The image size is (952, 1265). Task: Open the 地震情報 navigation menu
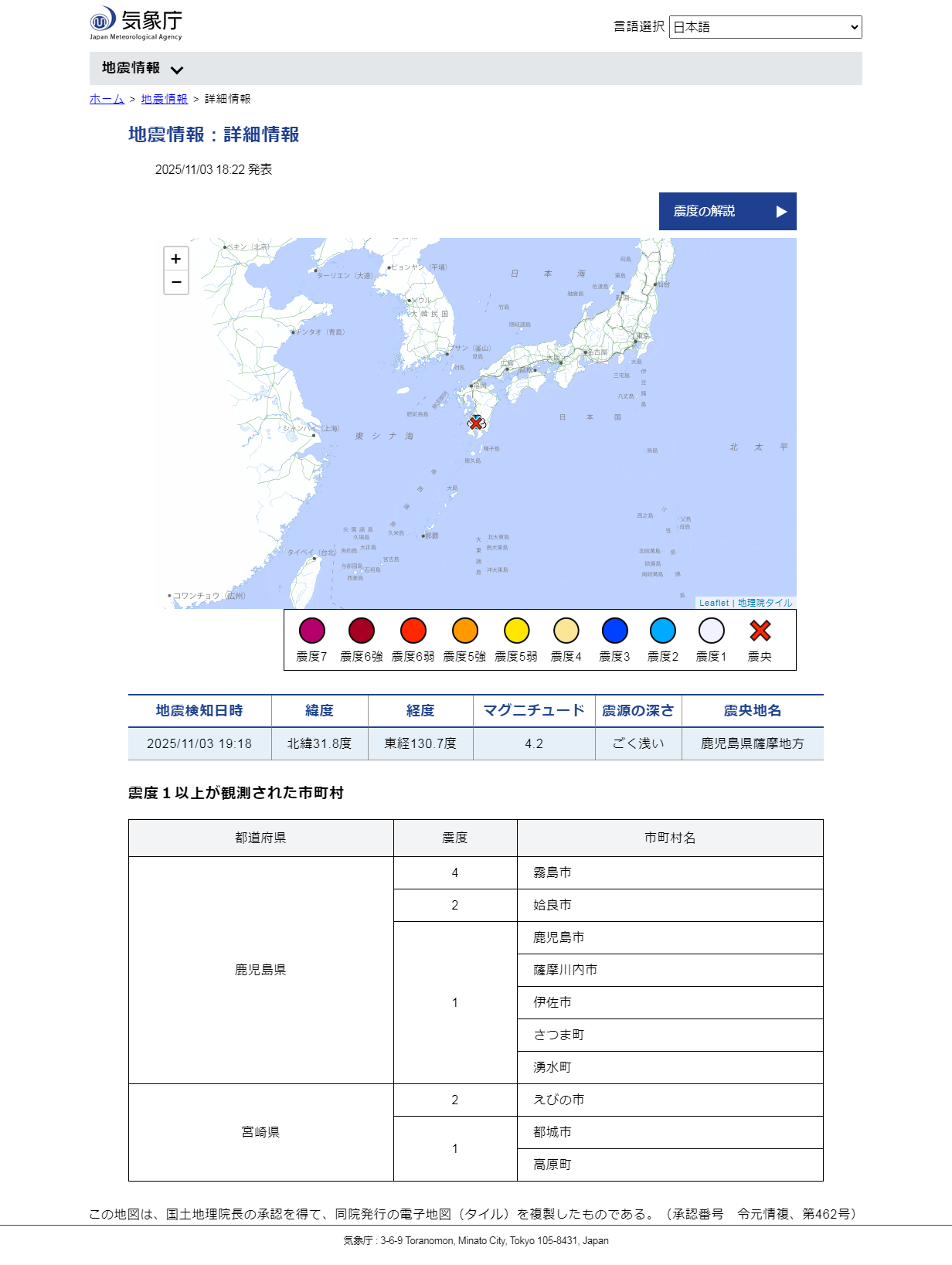coord(142,68)
